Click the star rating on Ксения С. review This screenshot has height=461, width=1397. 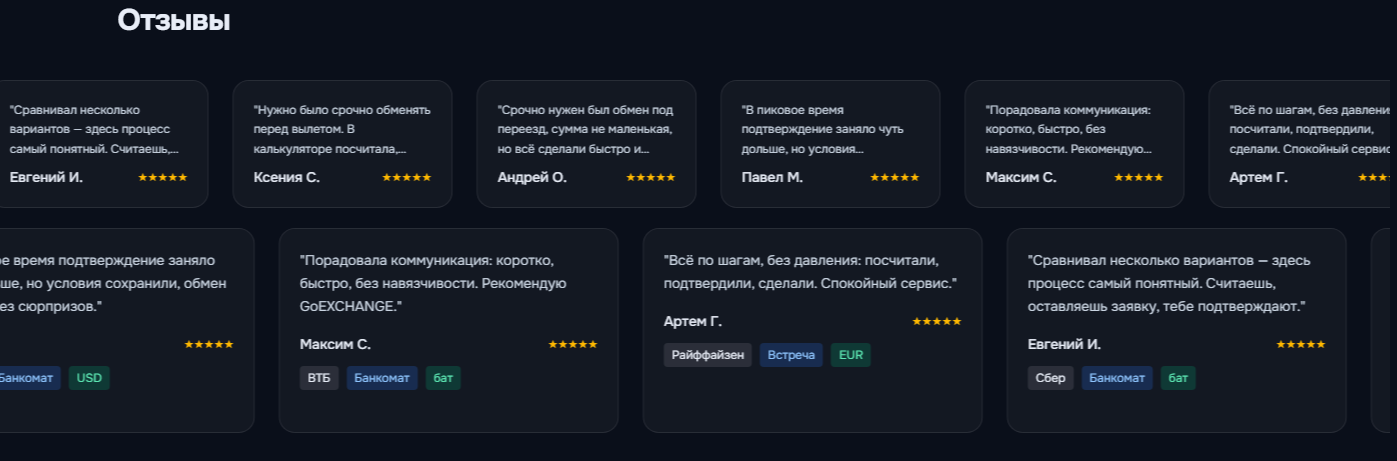[407, 177]
